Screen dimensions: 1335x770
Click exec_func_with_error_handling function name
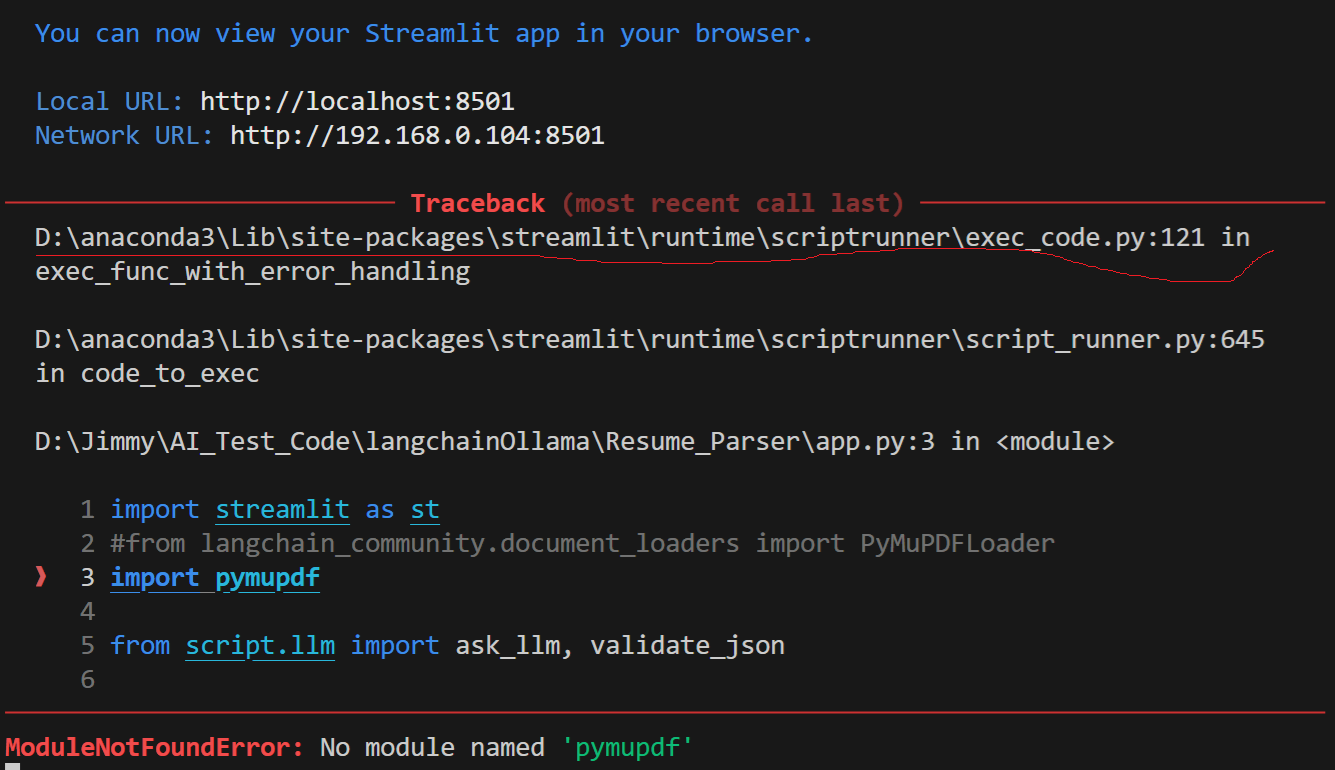coord(250,270)
